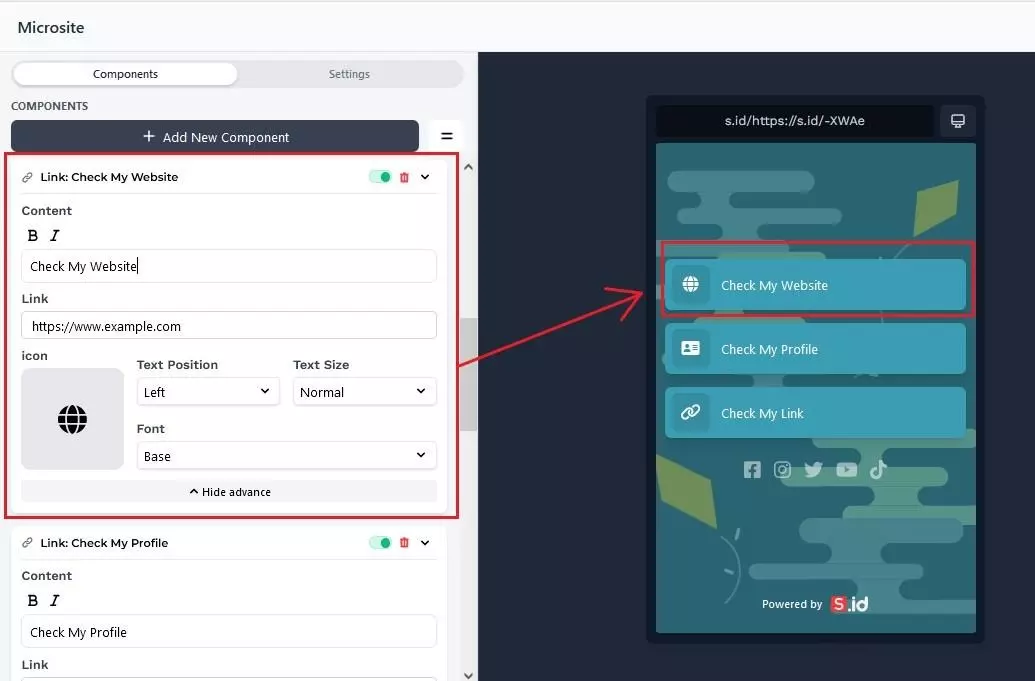Viewport: 1035px width, 681px height.
Task: Collapse the Check My Website component chevron
Action: pyautogui.click(x=425, y=177)
